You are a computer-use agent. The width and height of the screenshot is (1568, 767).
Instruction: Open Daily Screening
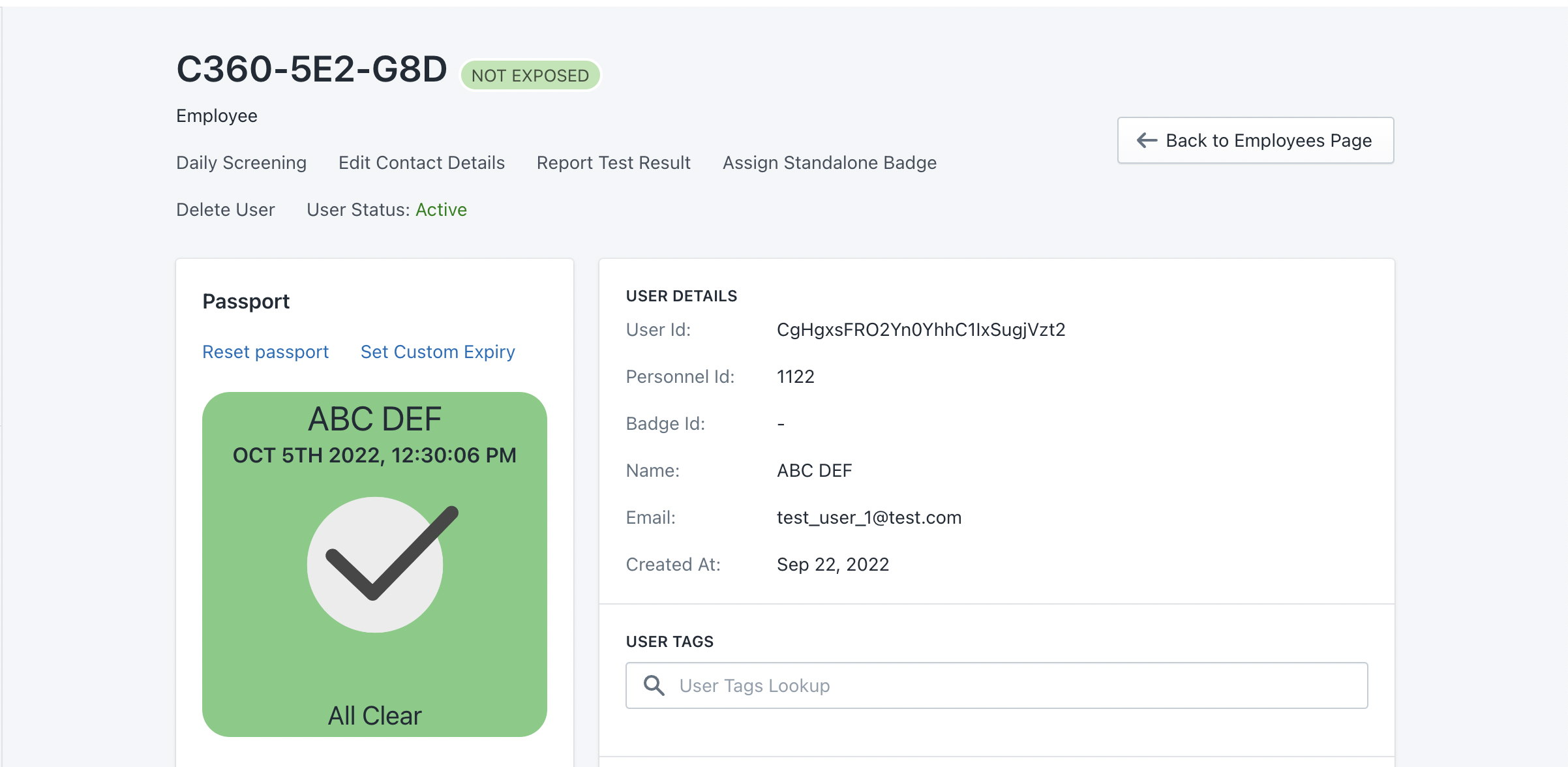[241, 162]
